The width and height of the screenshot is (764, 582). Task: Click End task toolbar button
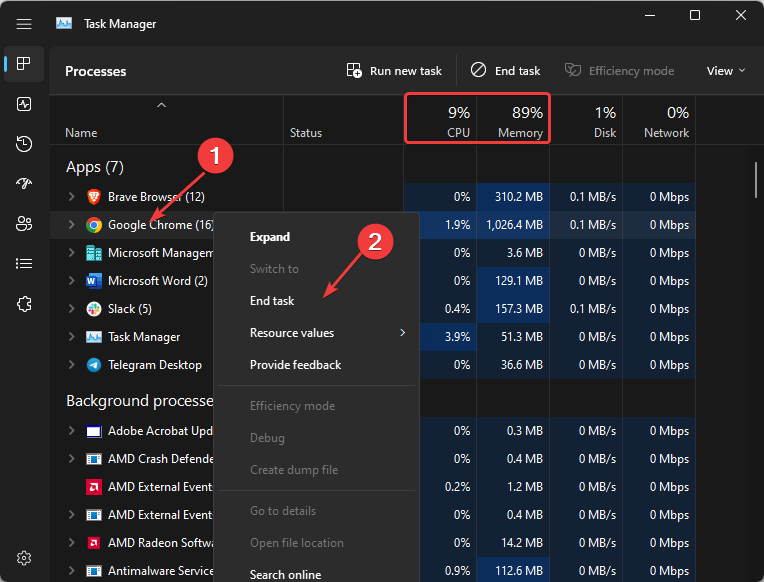(505, 71)
